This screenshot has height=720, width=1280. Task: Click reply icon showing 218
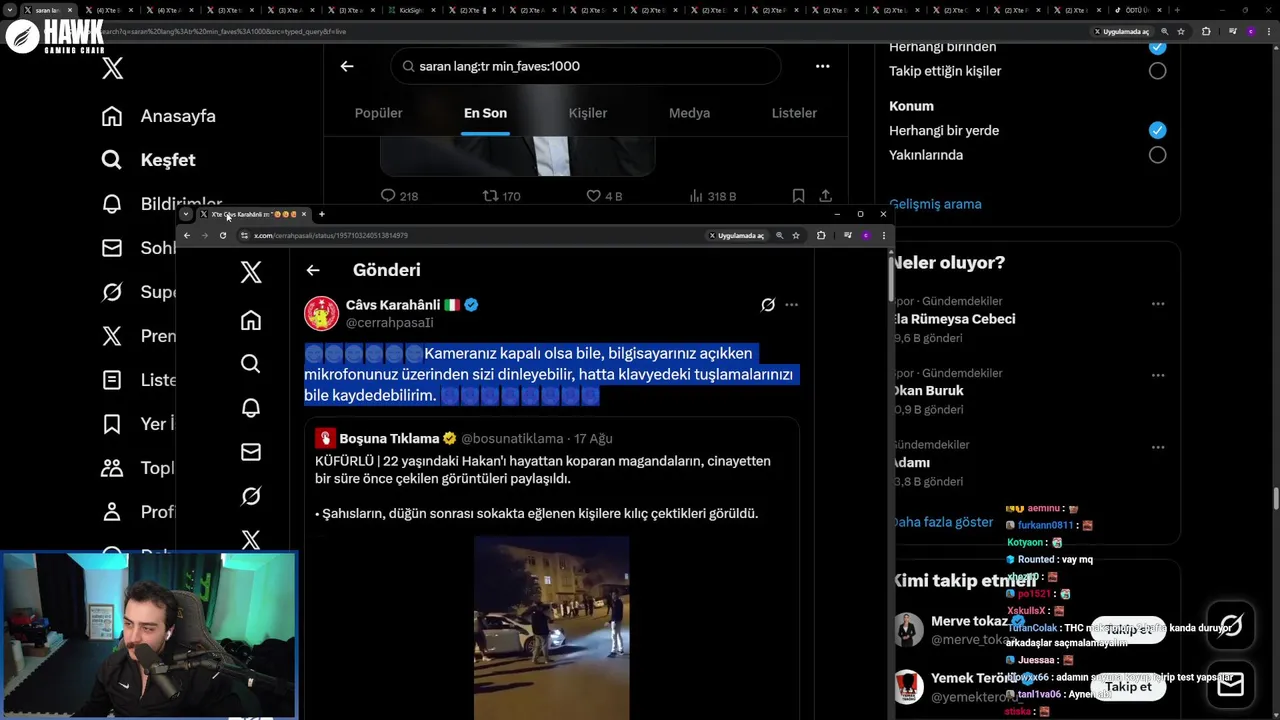(x=389, y=196)
